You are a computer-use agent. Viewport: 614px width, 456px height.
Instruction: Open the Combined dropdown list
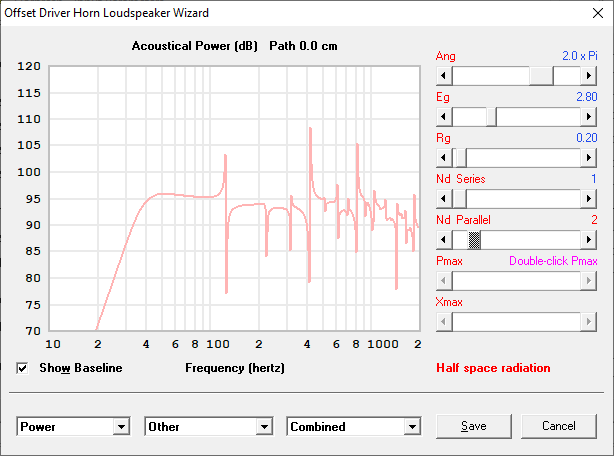412,427
